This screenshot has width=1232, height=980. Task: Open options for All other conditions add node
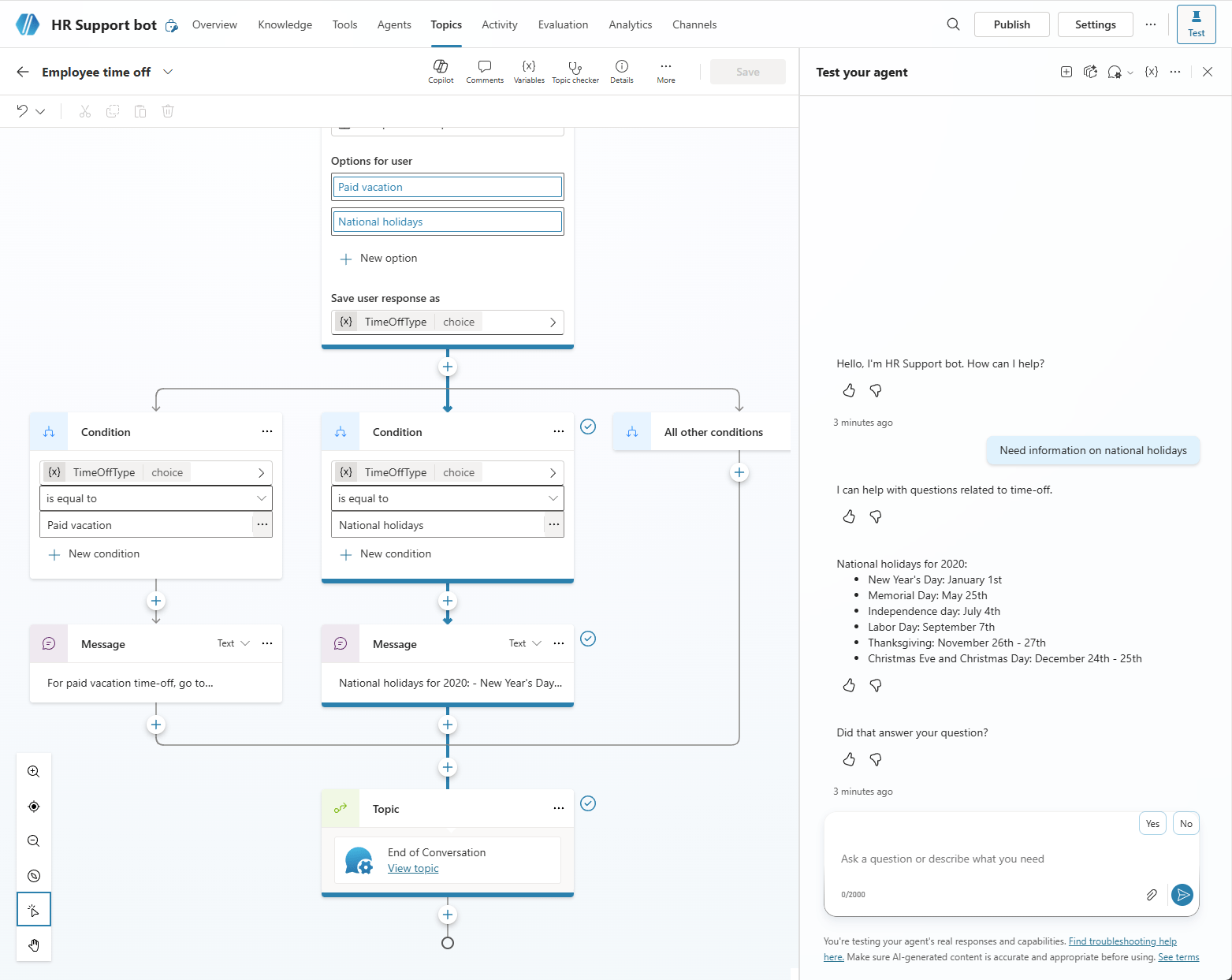click(739, 472)
